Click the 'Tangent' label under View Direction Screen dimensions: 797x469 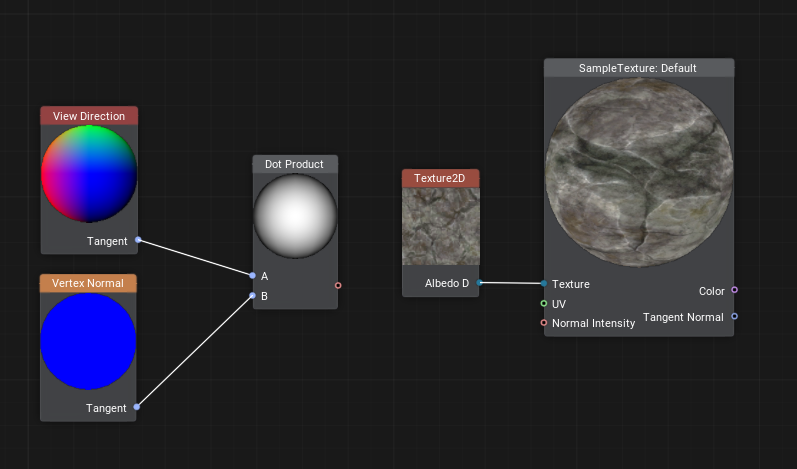(107, 241)
